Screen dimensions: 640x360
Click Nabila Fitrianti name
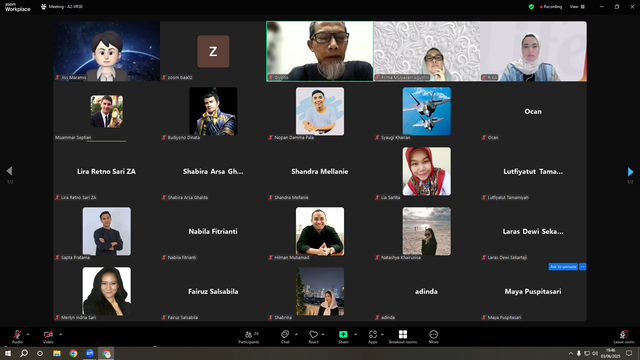coord(213,231)
